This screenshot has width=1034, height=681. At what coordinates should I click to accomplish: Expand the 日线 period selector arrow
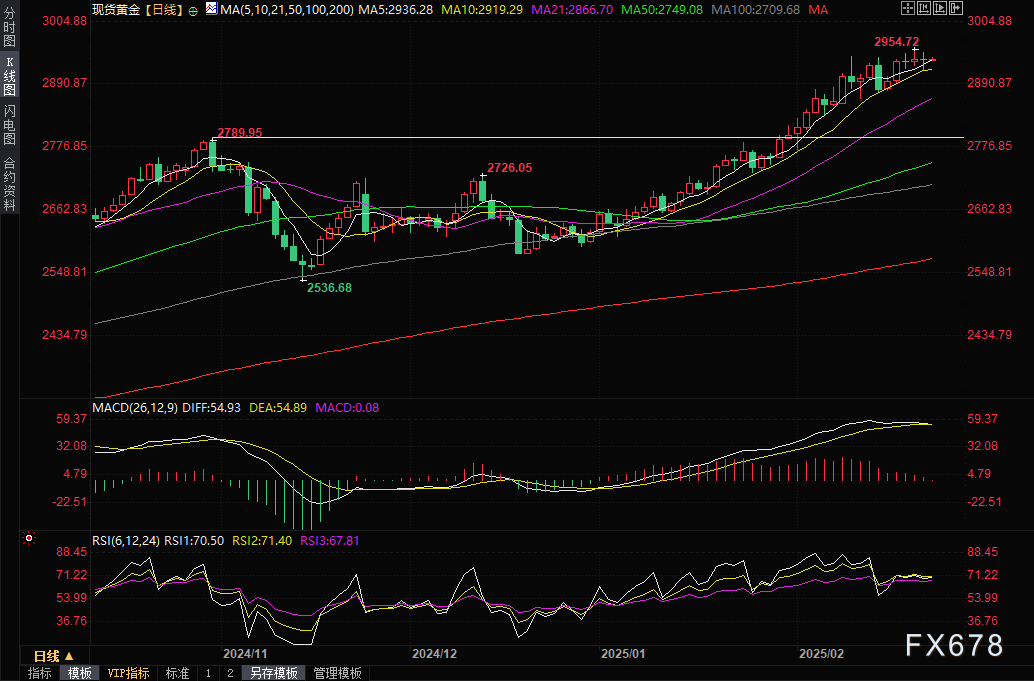point(69,657)
